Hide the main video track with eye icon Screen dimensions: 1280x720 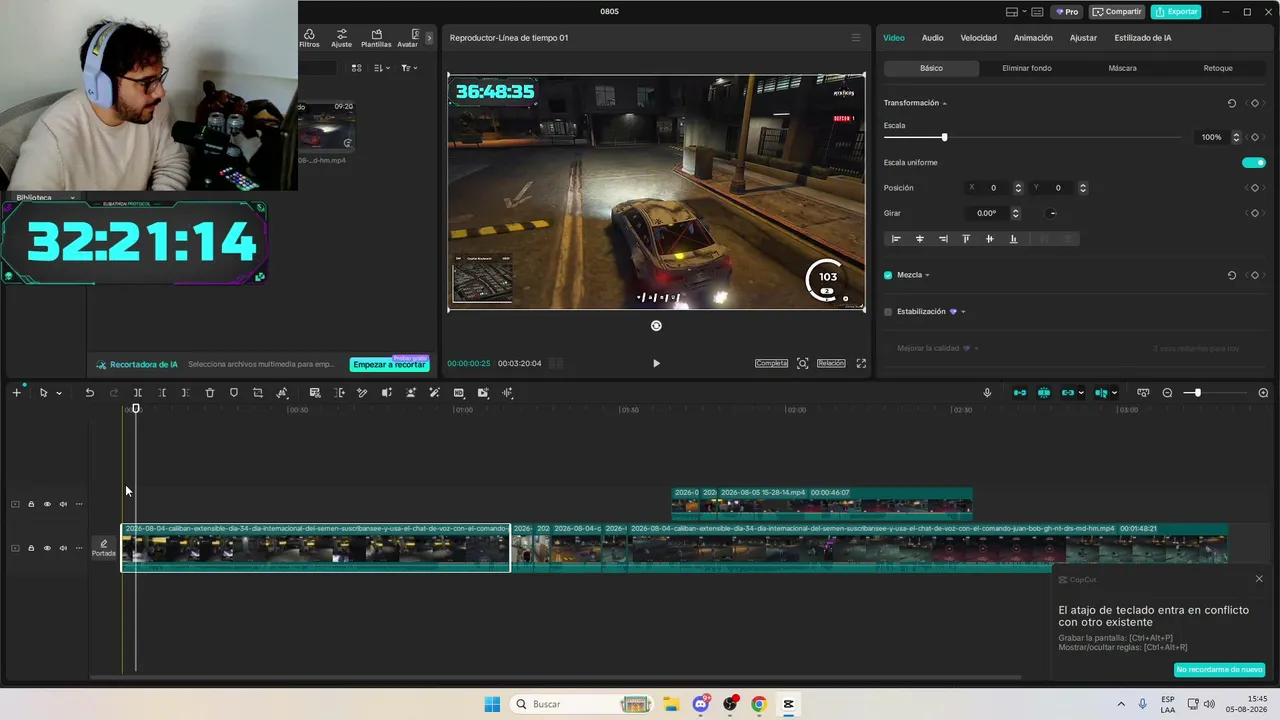click(x=47, y=548)
